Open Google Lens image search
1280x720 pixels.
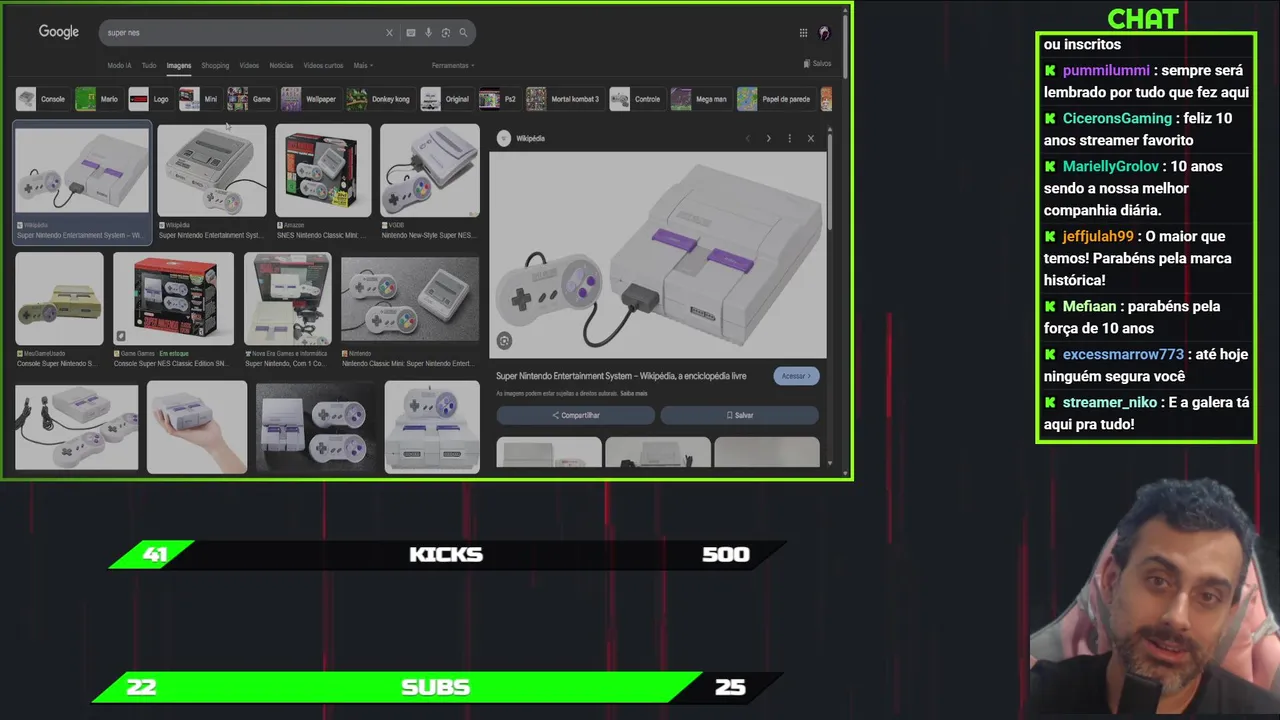click(x=446, y=33)
